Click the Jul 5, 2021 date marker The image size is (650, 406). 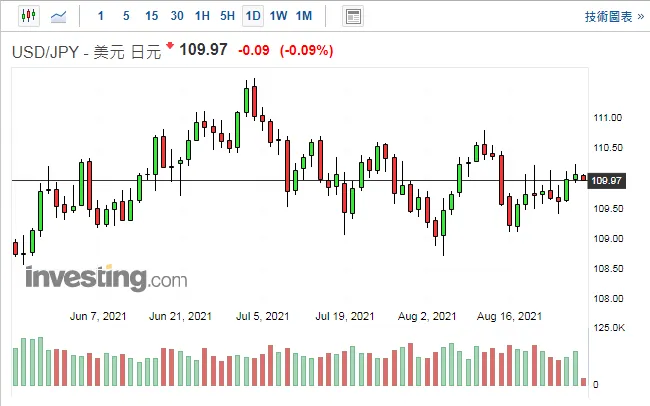coord(262,316)
